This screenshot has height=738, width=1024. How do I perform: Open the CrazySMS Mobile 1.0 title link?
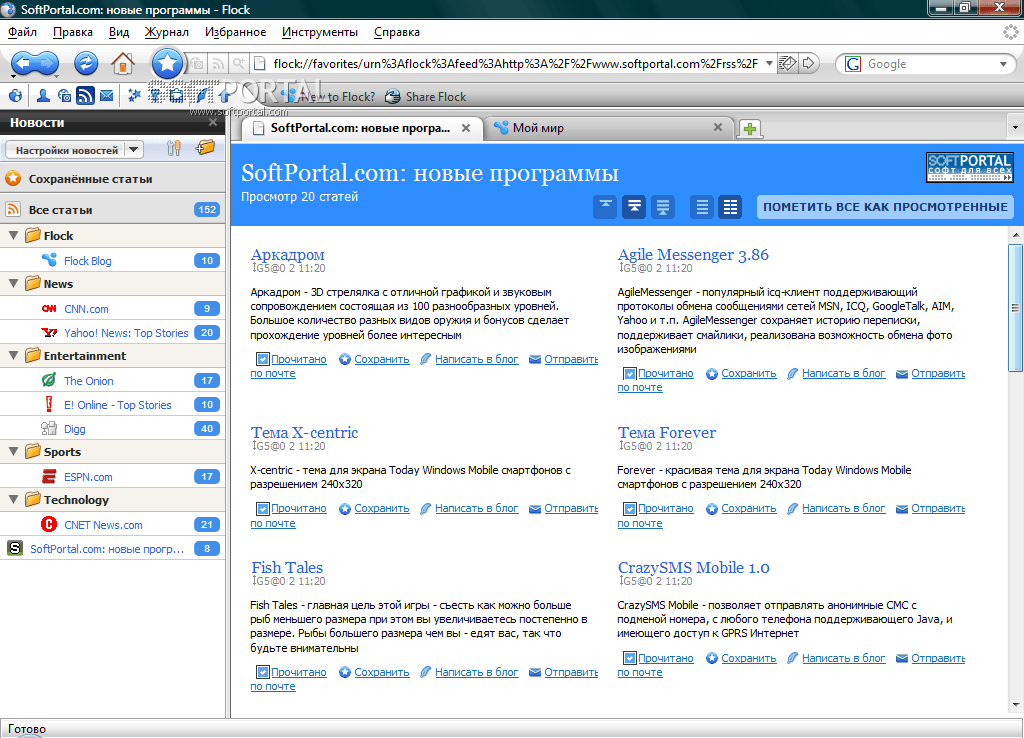tap(694, 568)
